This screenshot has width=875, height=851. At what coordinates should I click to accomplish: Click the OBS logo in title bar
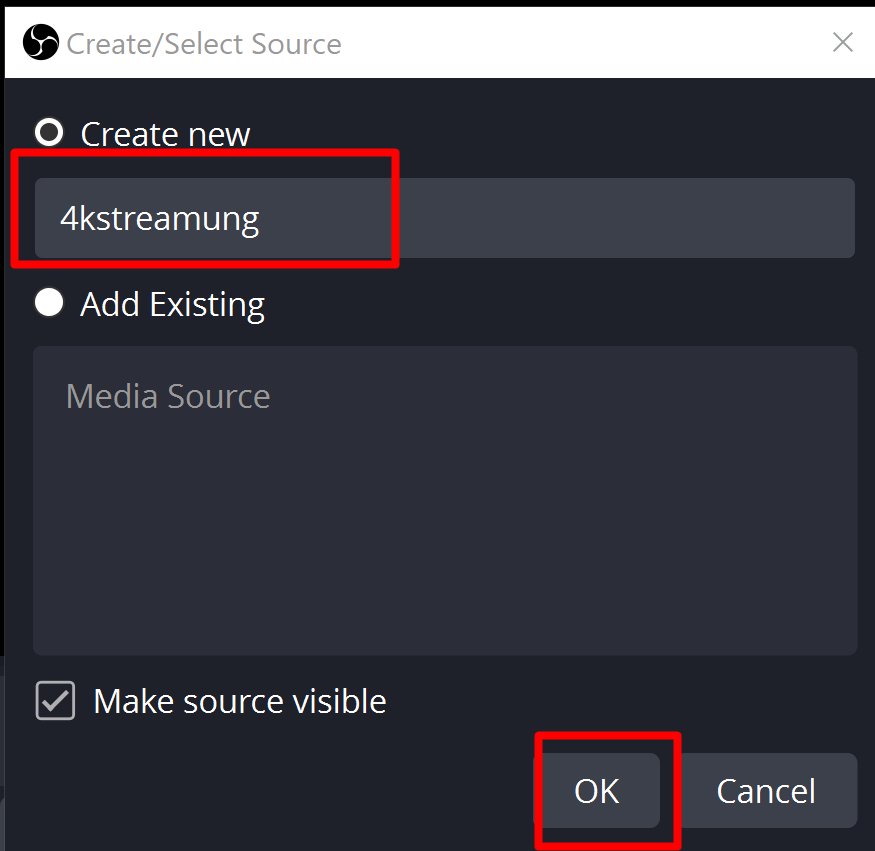41,43
